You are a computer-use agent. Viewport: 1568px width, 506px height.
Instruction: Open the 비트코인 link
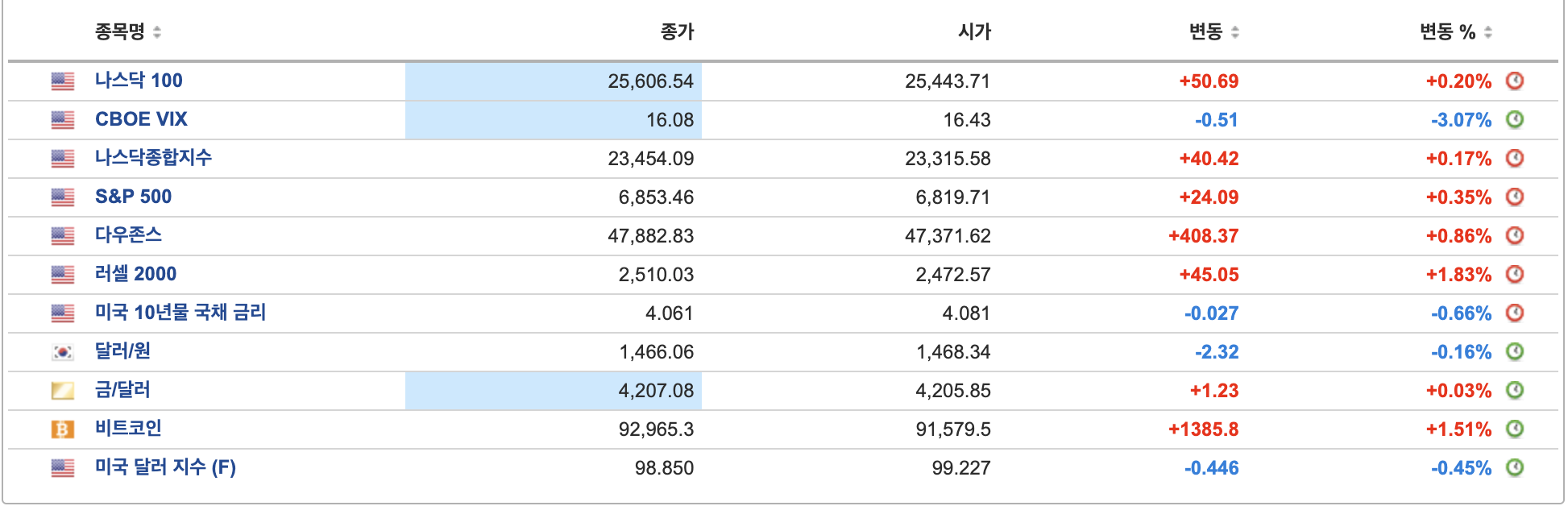point(128,429)
